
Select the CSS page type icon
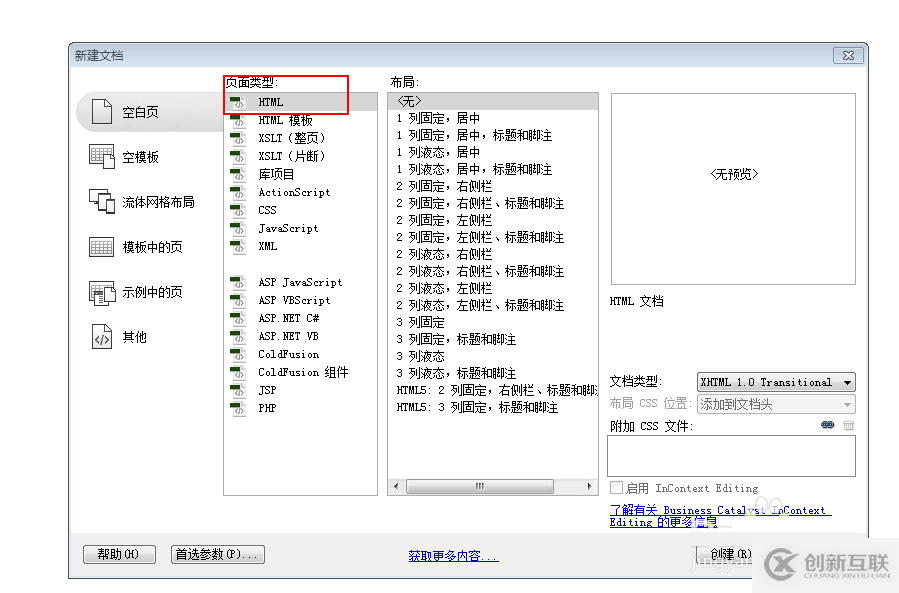(x=237, y=210)
